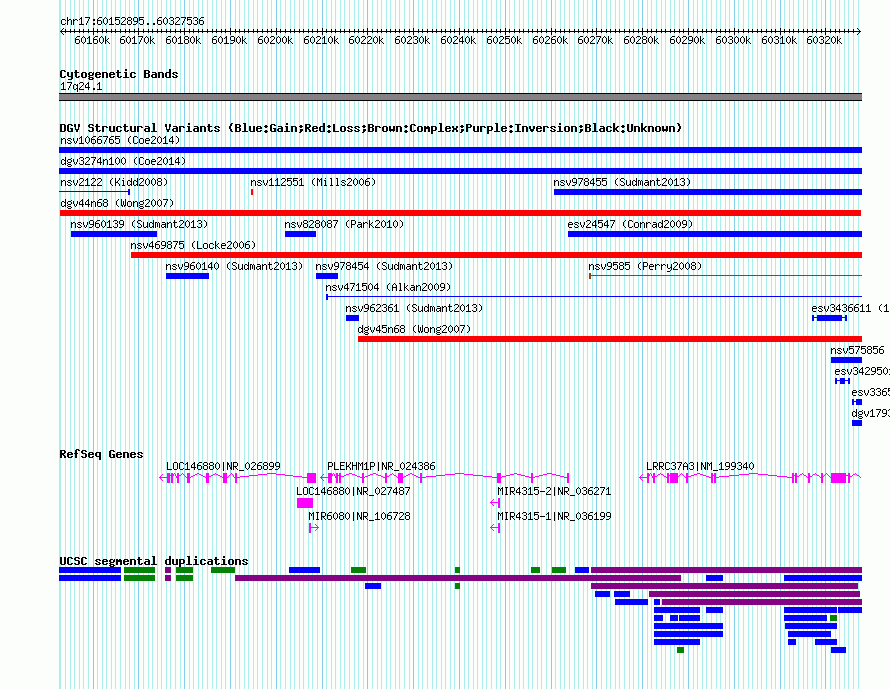Click the LOC146880|NR_027487 label

(x=353, y=491)
